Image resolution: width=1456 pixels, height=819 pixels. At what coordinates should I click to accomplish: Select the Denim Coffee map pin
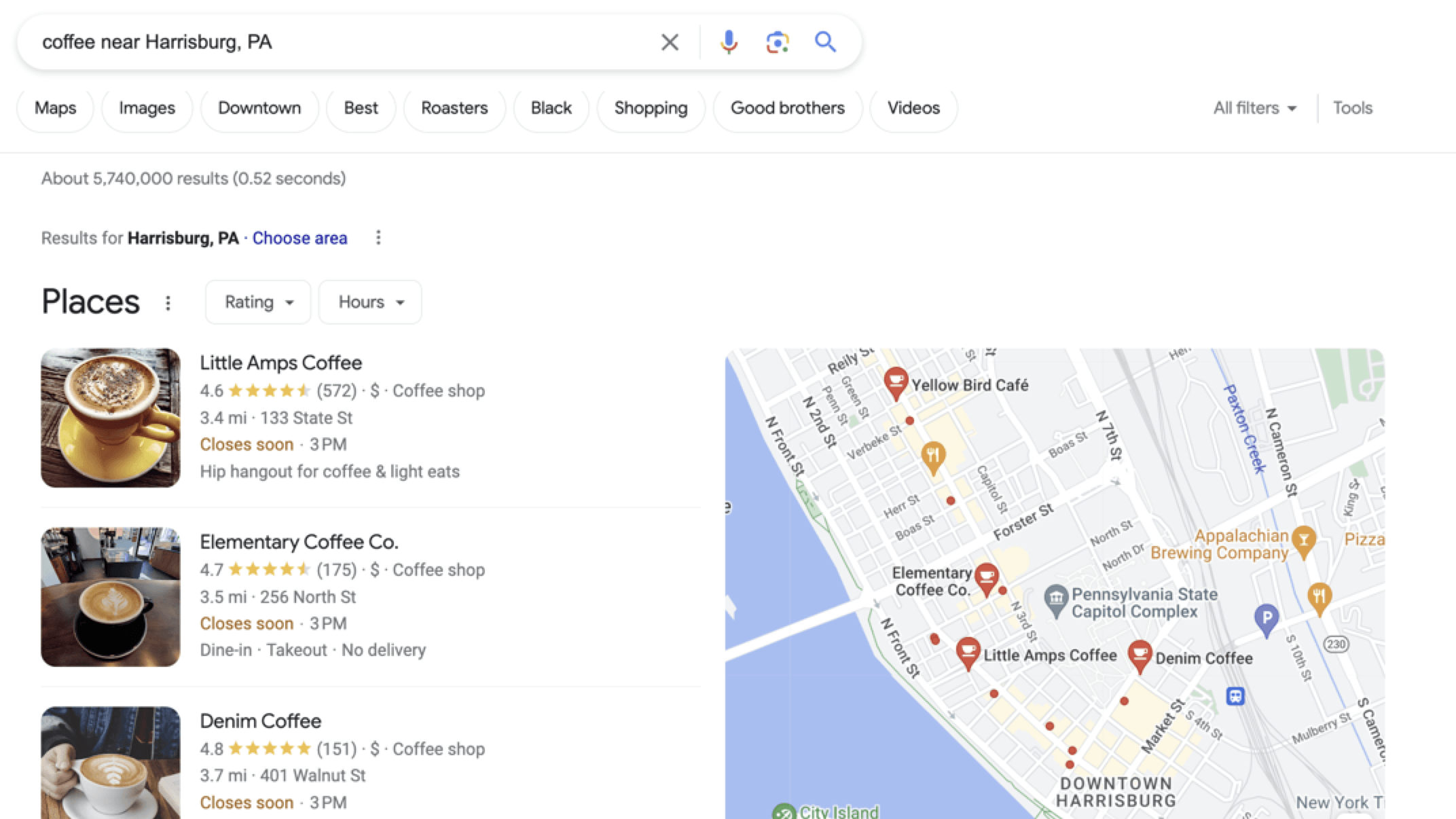click(x=1140, y=657)
